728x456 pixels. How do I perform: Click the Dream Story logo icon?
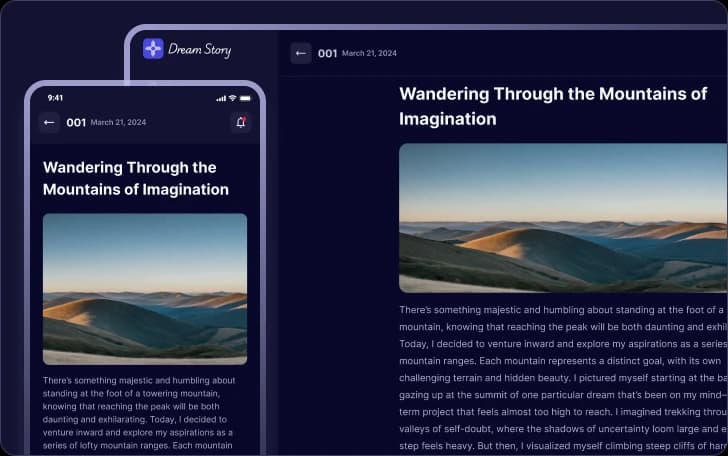pos(153,49)
